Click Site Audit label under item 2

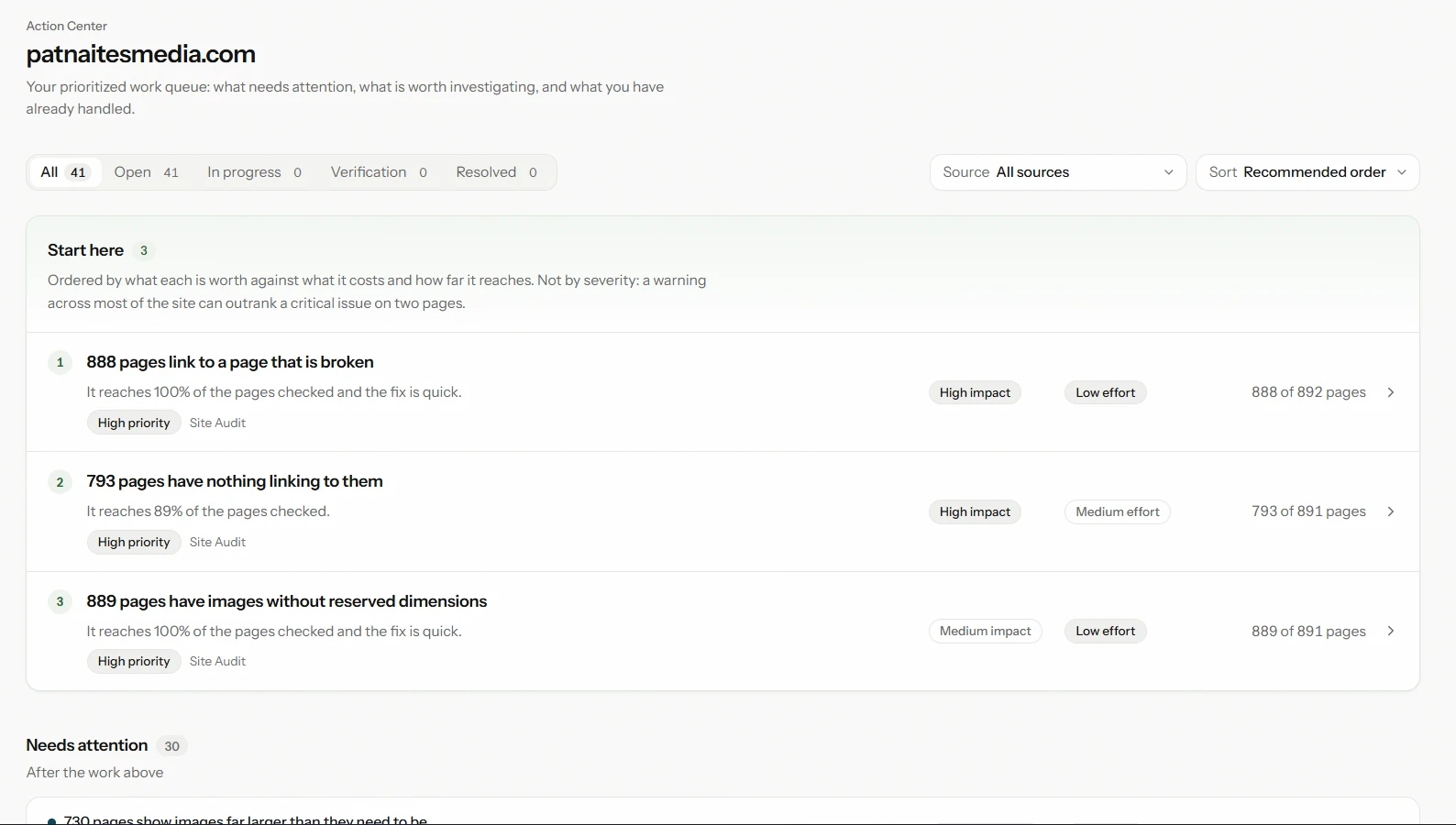coord(217,542)
